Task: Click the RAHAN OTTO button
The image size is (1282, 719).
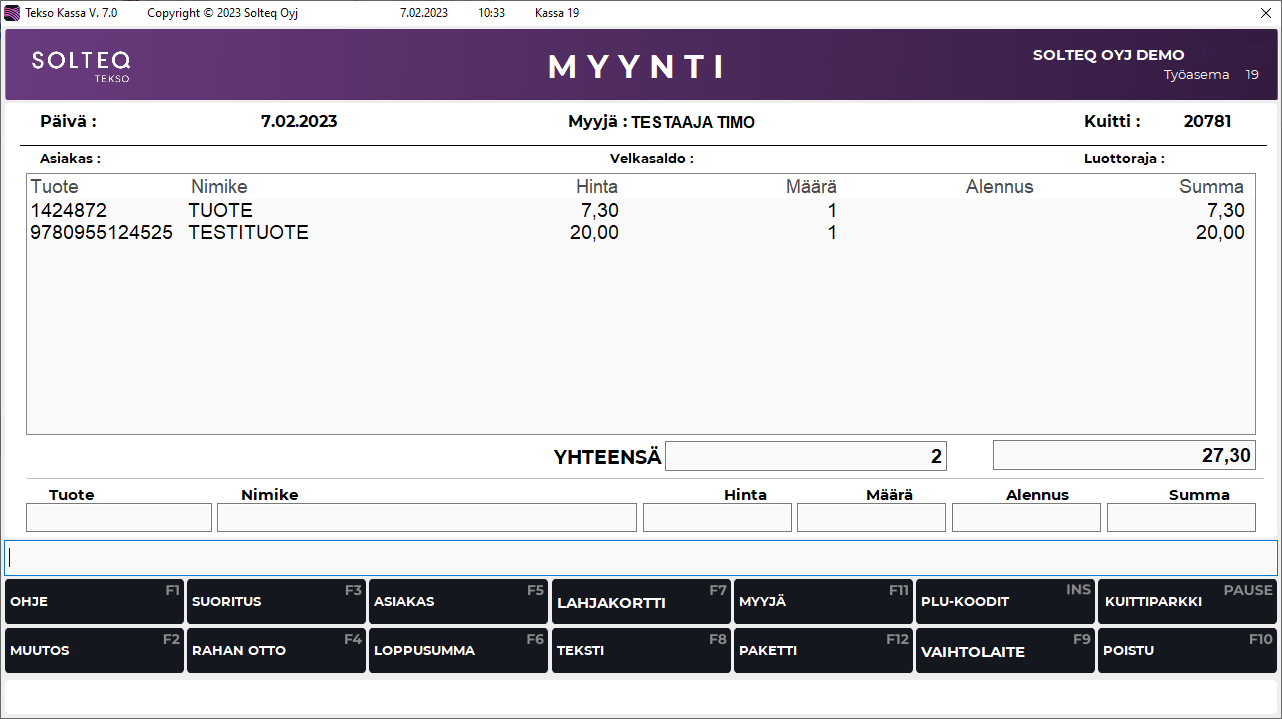Action: point(276,650)
